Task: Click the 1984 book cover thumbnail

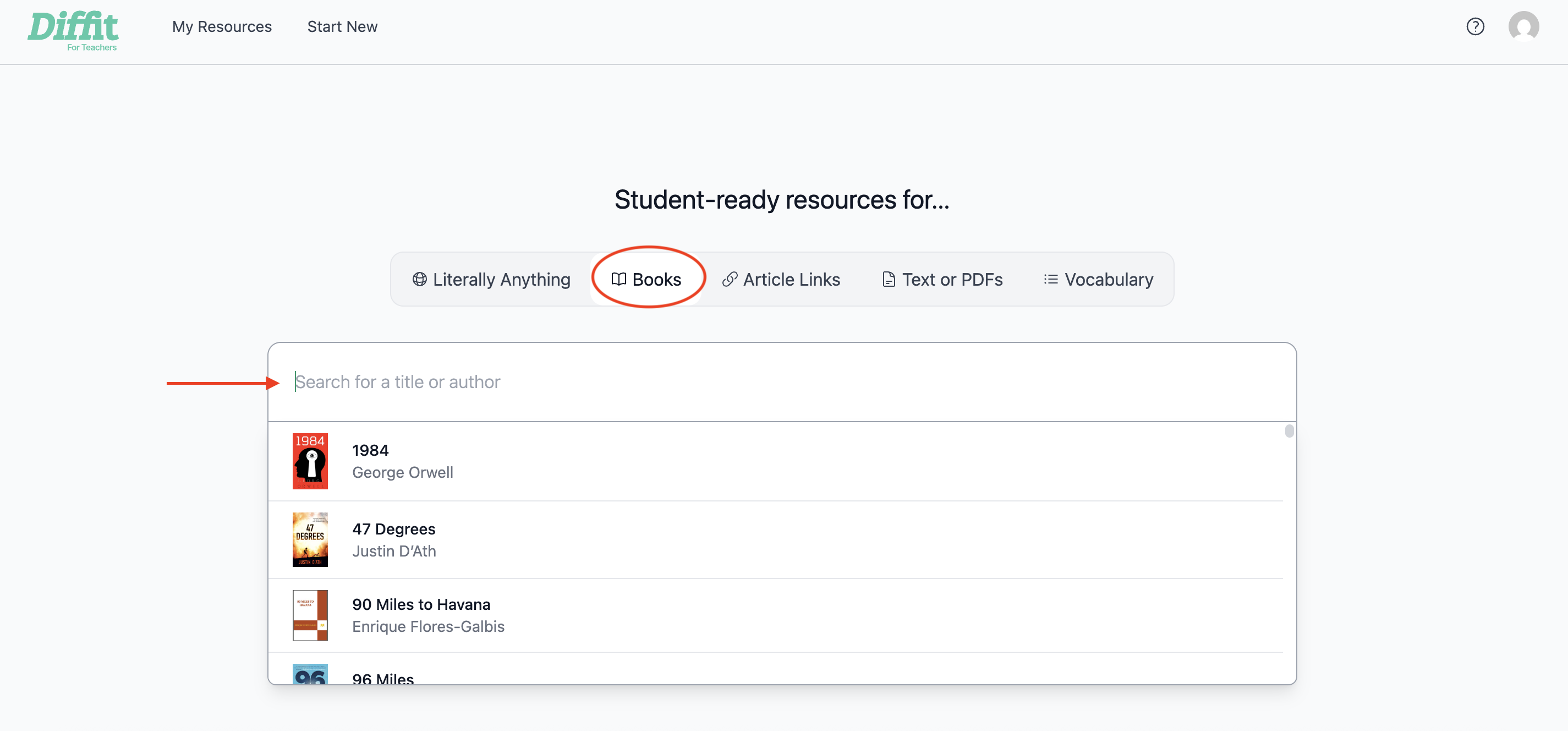Action: coord(310,461)
